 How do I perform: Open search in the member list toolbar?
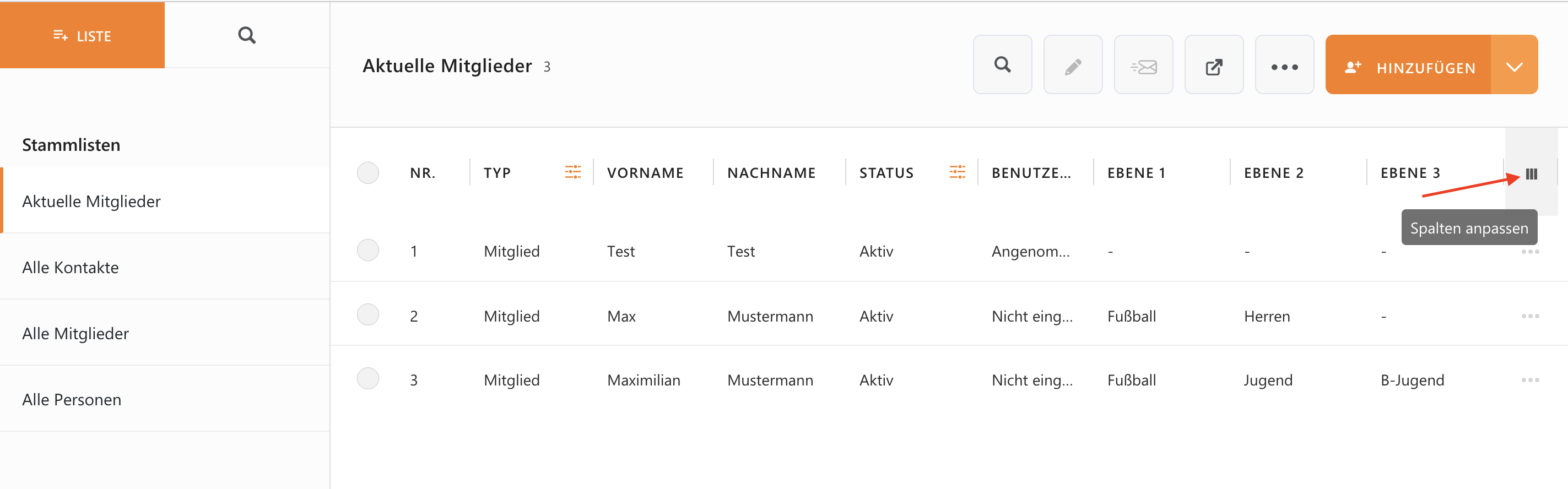[x=1002, y=64]
